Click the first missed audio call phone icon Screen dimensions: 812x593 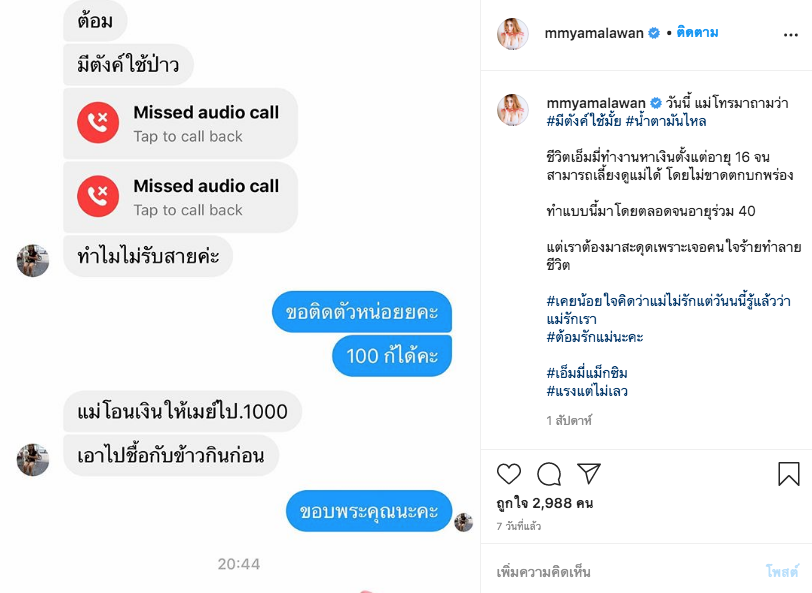pyautogui.click(x=98, y=123)
